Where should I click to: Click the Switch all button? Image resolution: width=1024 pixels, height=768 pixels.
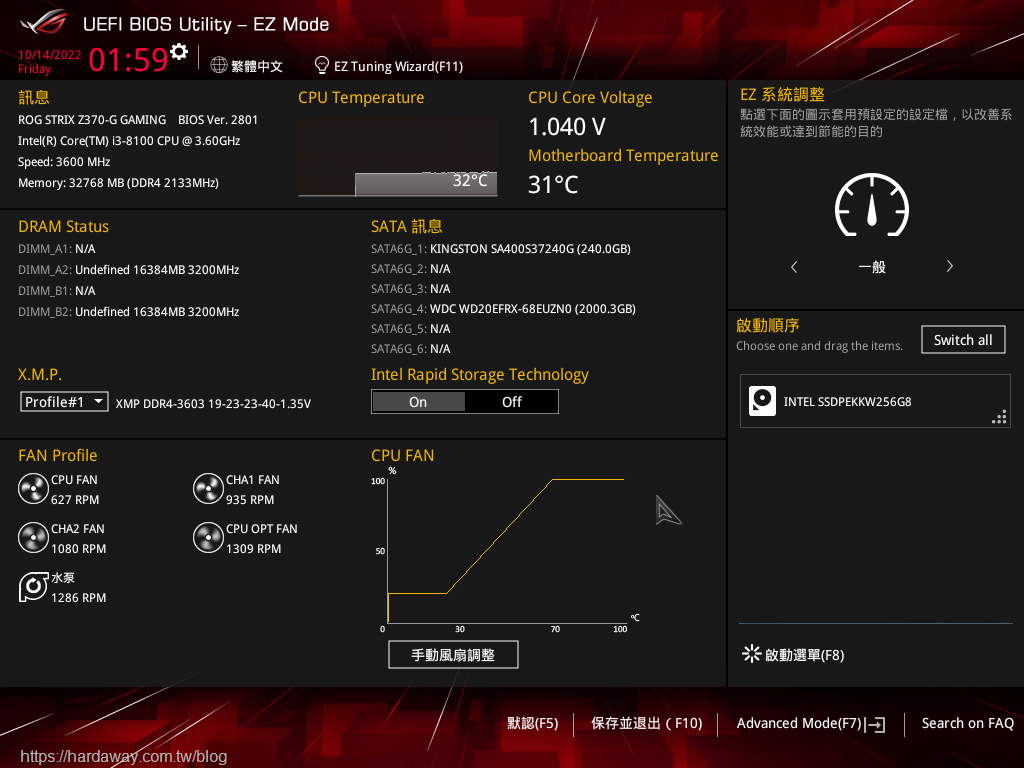(963, 340)
